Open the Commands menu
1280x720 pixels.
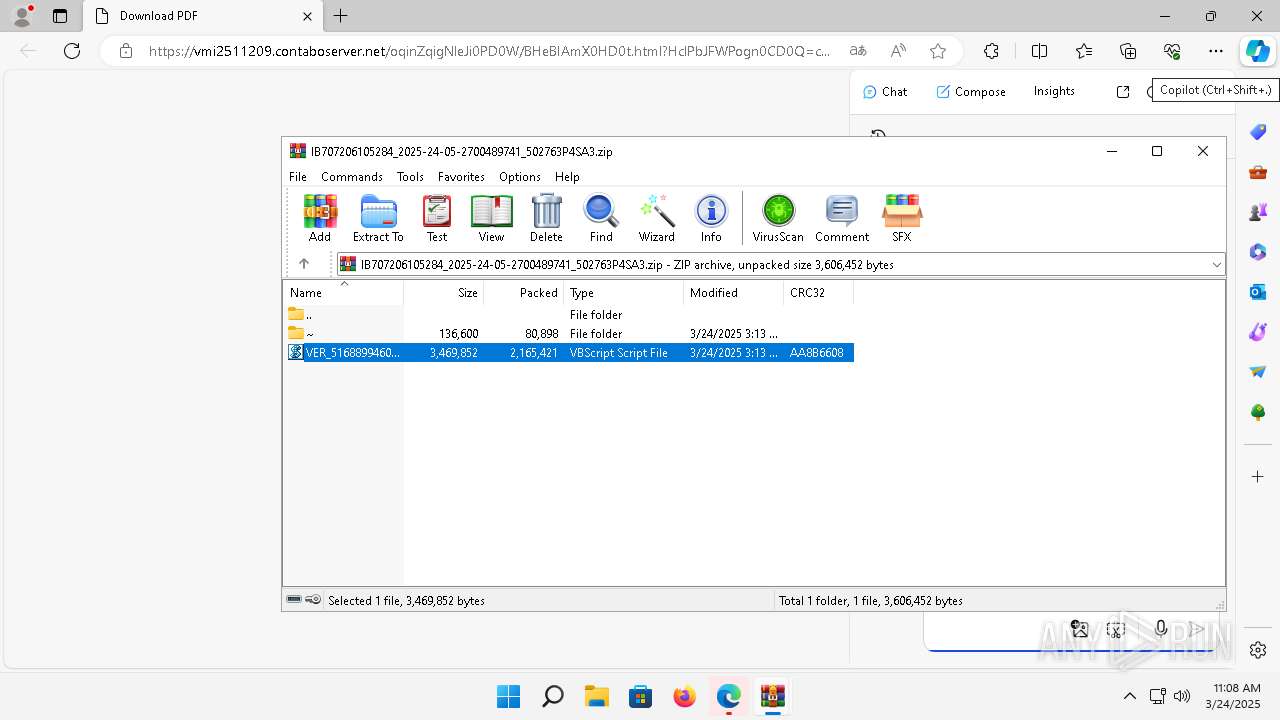(352, 177)
